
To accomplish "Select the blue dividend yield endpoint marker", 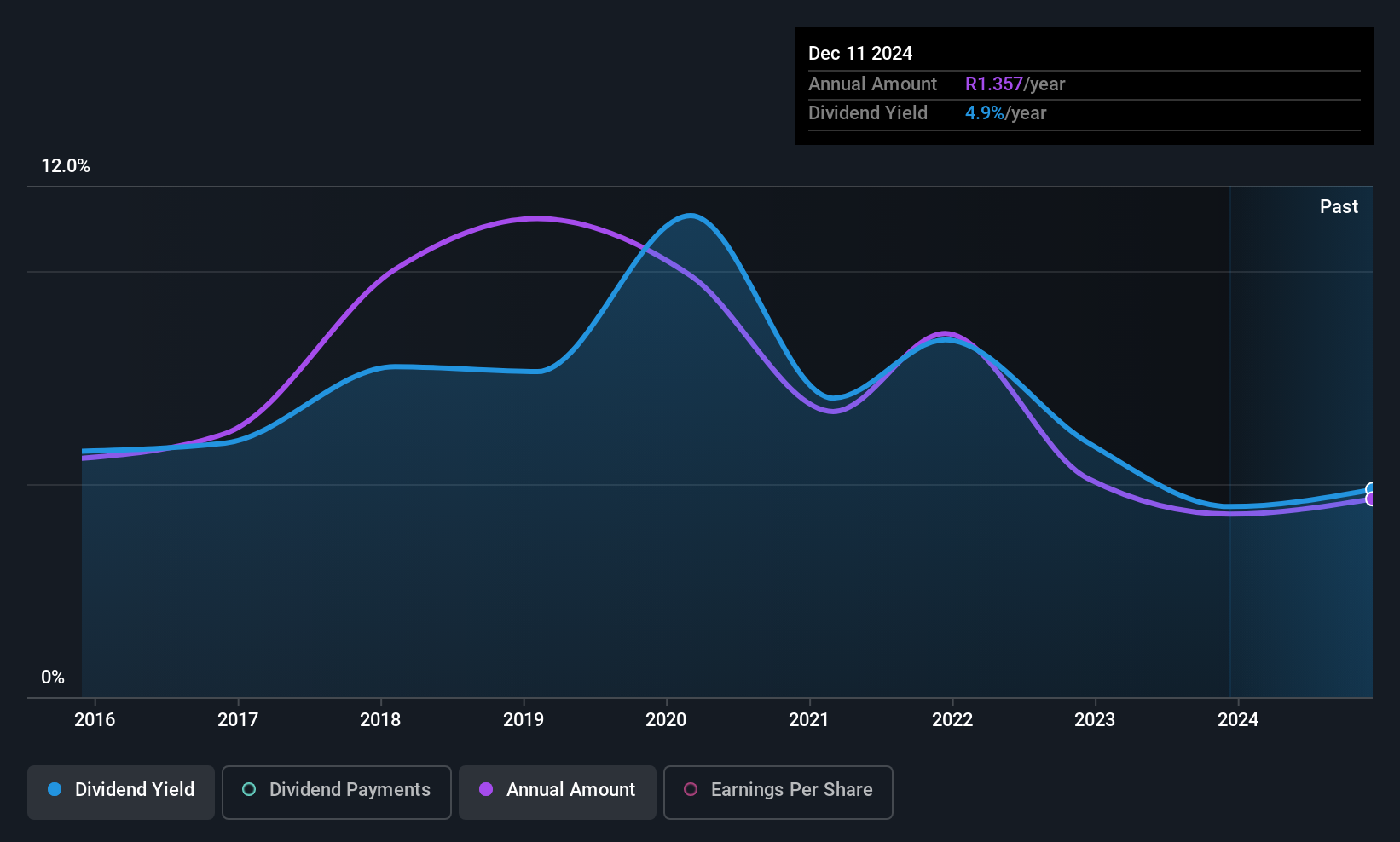I will point(1371,489).
